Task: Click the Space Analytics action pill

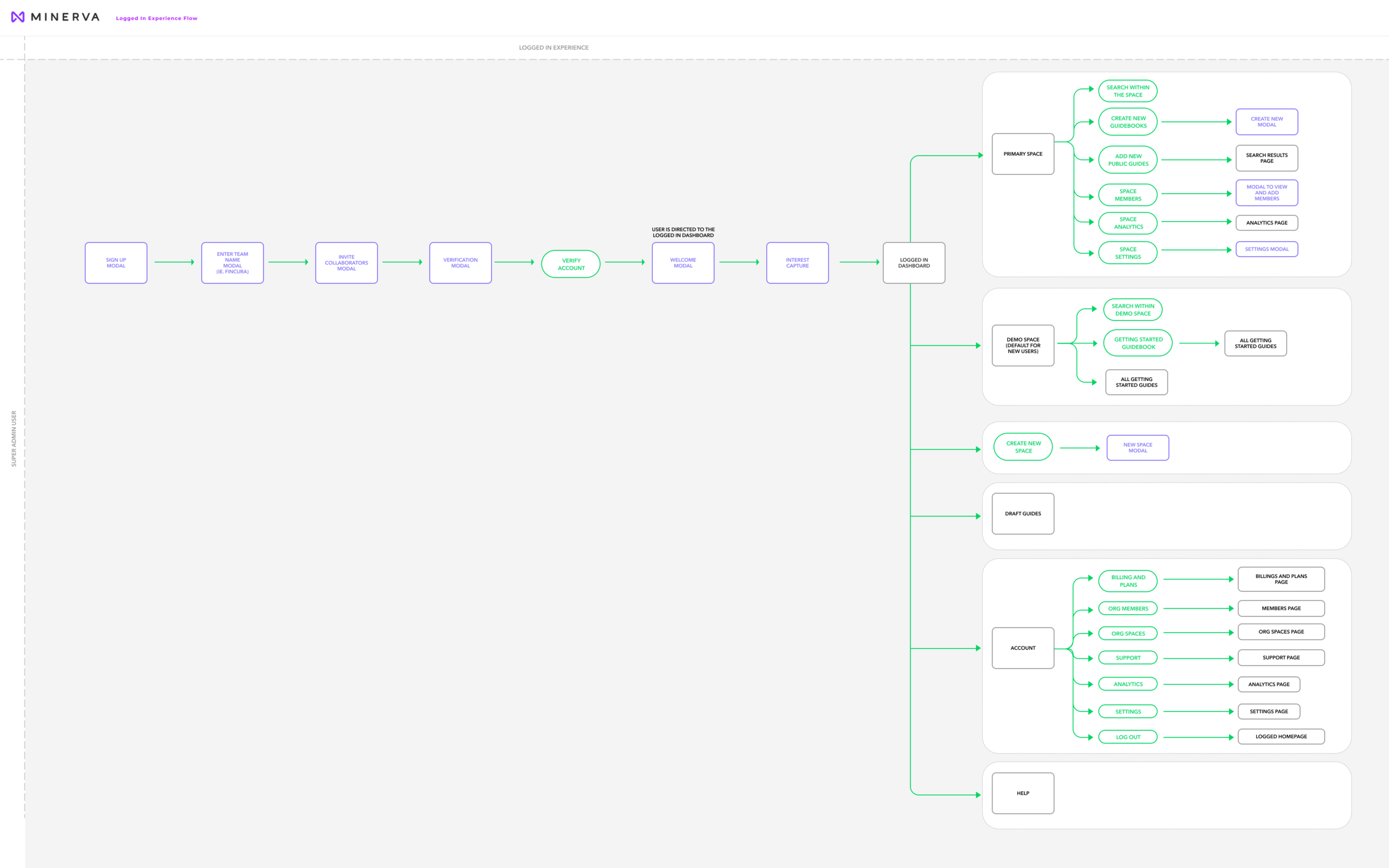Action: tap(1128, 223)
